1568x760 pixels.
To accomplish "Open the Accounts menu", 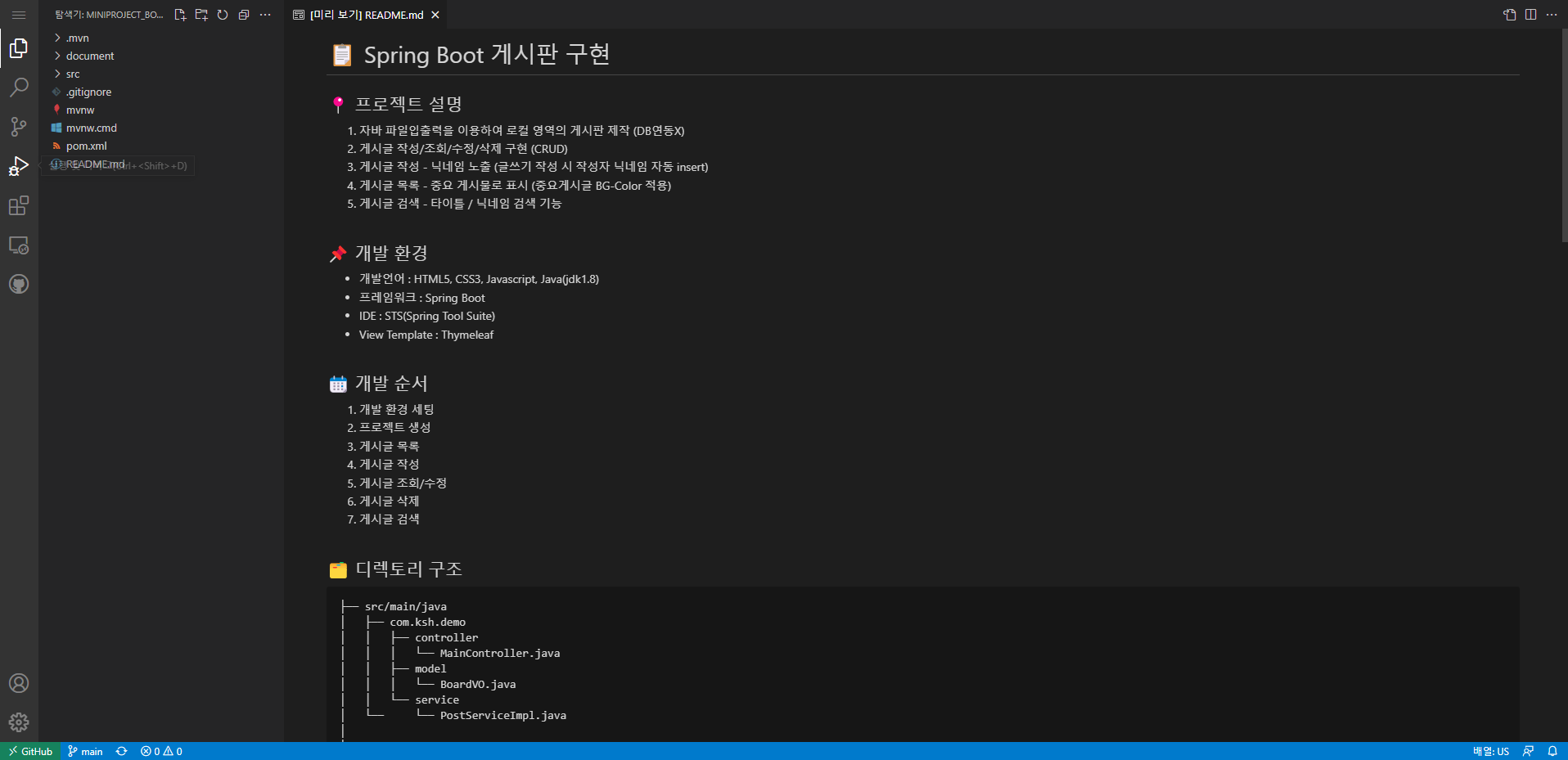I will pyautogui.click(x=19, y=683).
